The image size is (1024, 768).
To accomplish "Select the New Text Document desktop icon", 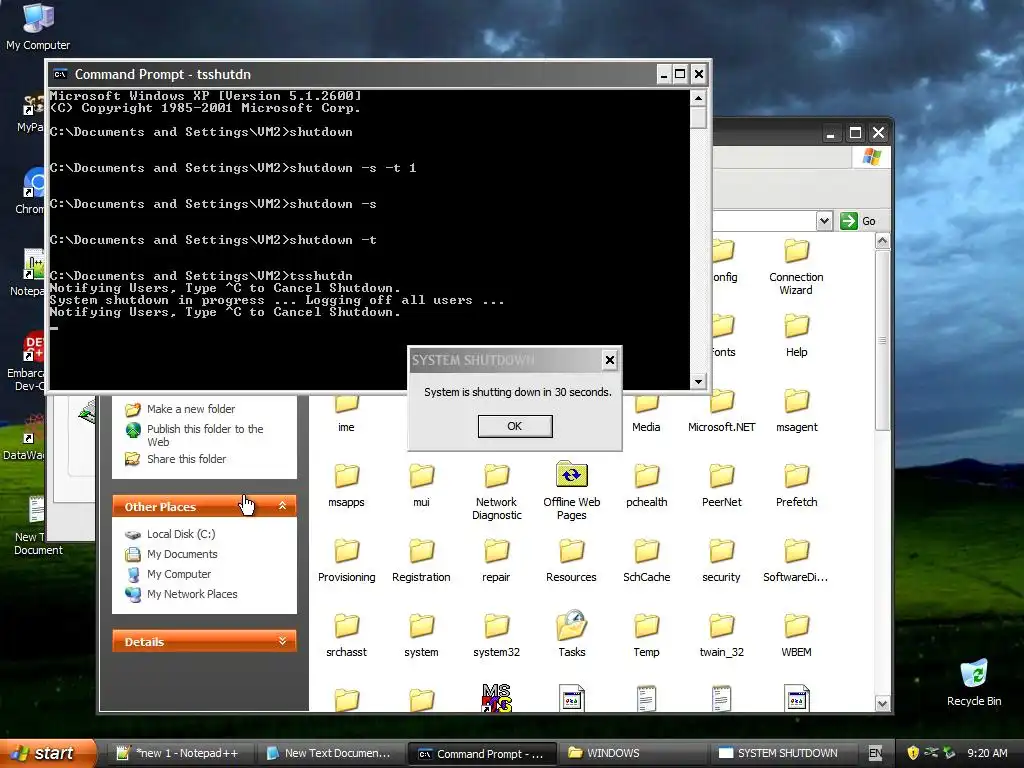I will (38, 526).
